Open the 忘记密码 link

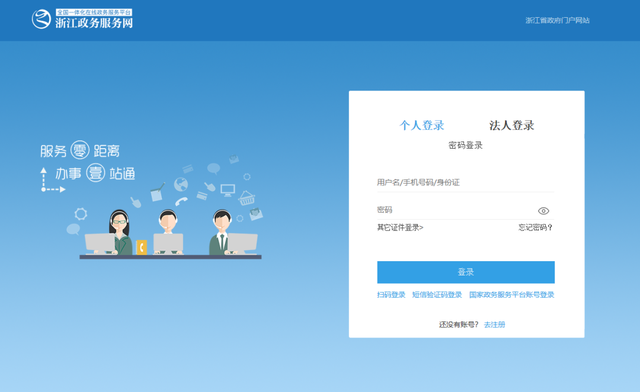[536, 227]
